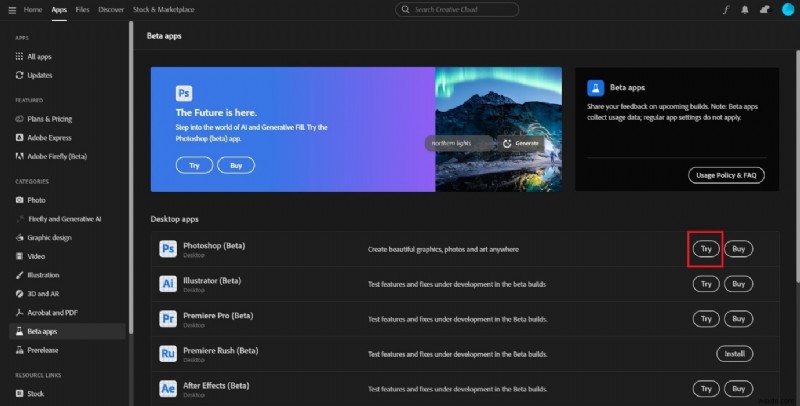Viewport: 800px width, 406px height.
Task: Click the Premiere Pro (Beta) Pr app icon
Action: tap(168, 319)
